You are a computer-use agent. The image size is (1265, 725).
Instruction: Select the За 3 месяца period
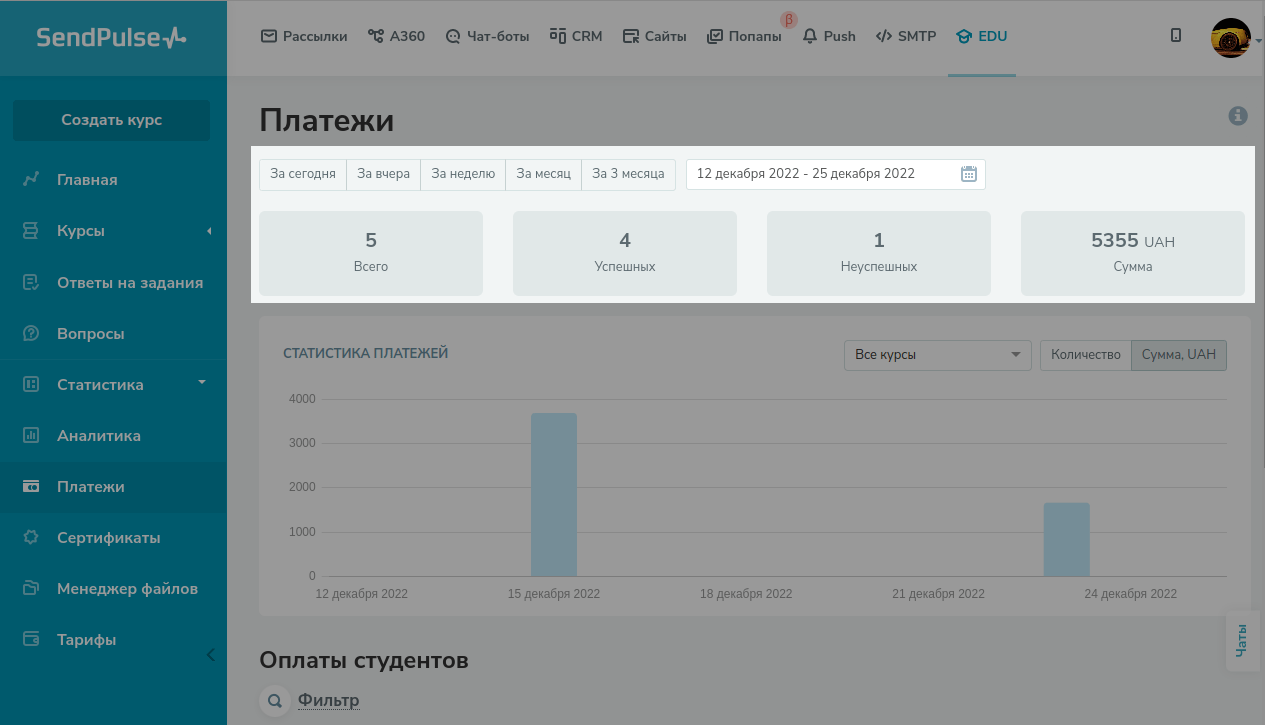(x=628, y=174)
